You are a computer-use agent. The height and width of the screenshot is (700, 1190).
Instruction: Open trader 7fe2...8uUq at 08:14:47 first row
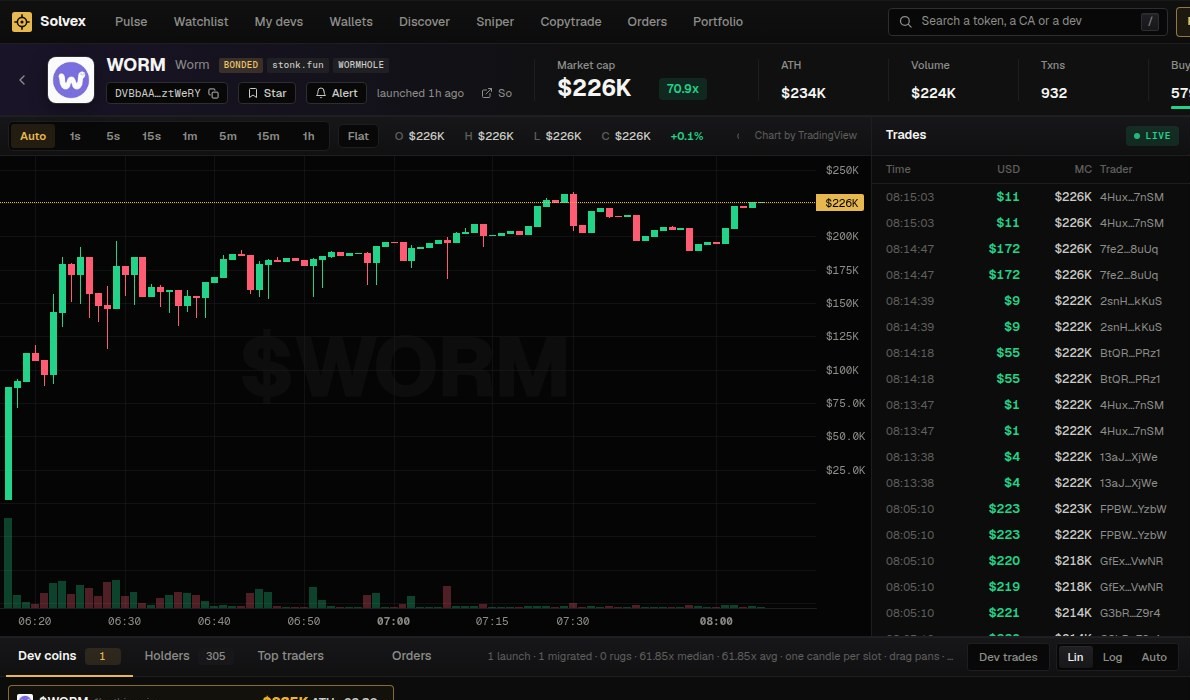pyautogui.click(x=1129, y=249)
